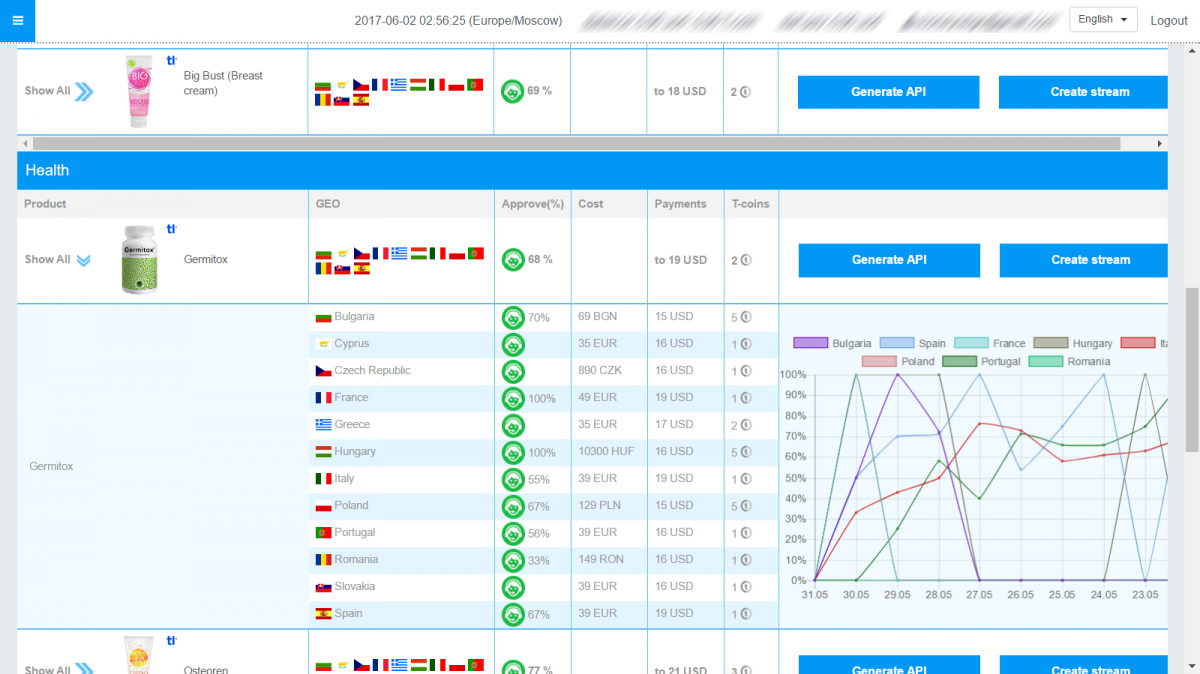The width and height of the screenshot is (1200, 674).
Task: Toggle Bulgaria series in chart legend
Action: (832, 343)
